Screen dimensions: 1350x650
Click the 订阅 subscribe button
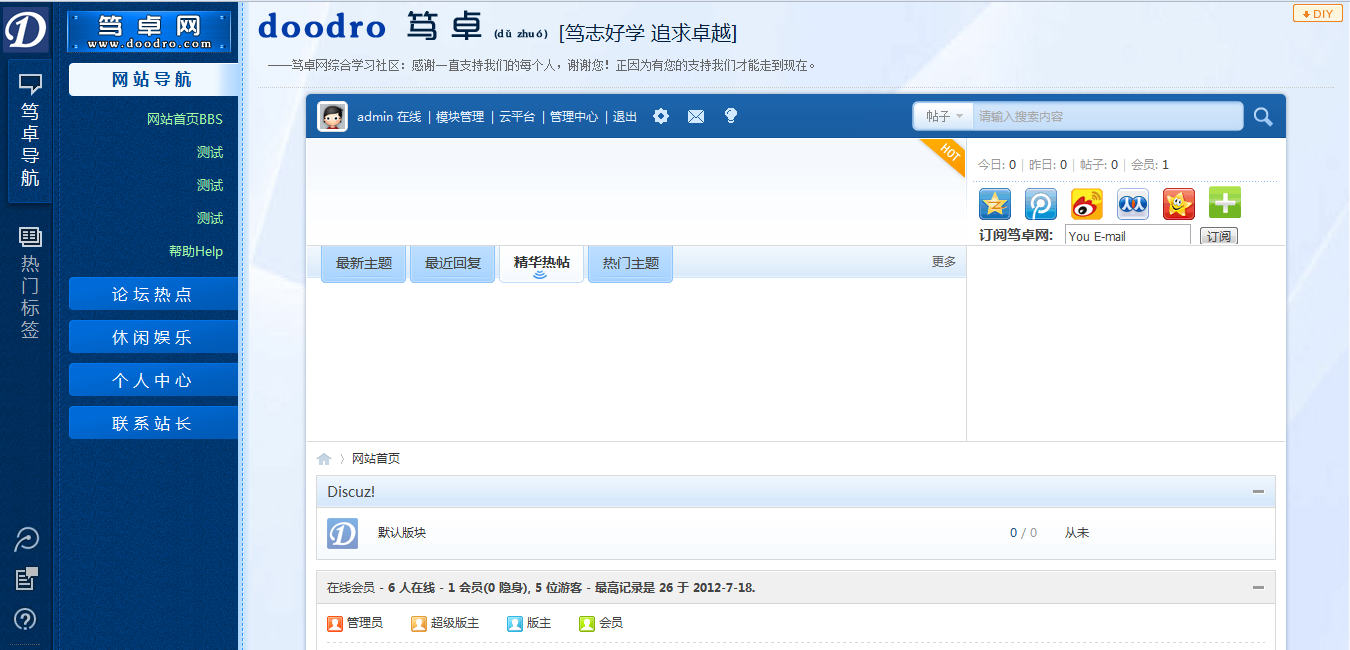pos(1219,237)
